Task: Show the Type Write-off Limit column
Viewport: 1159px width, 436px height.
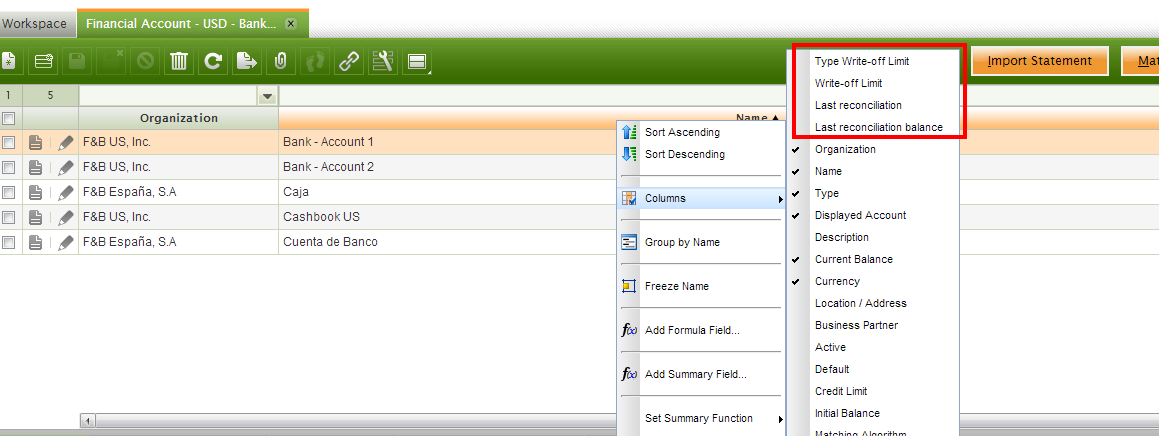Action: pyautogui.click(x=872, y=61)
